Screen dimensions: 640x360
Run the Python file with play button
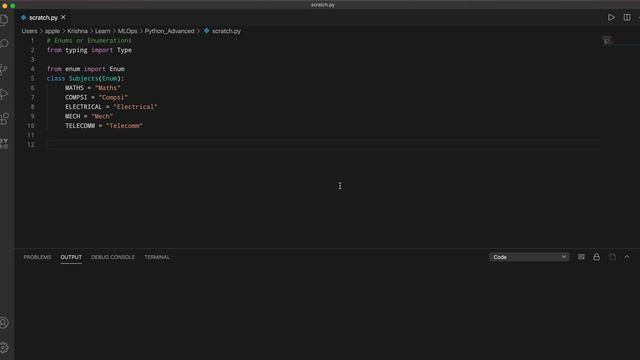tap(611, 18)
